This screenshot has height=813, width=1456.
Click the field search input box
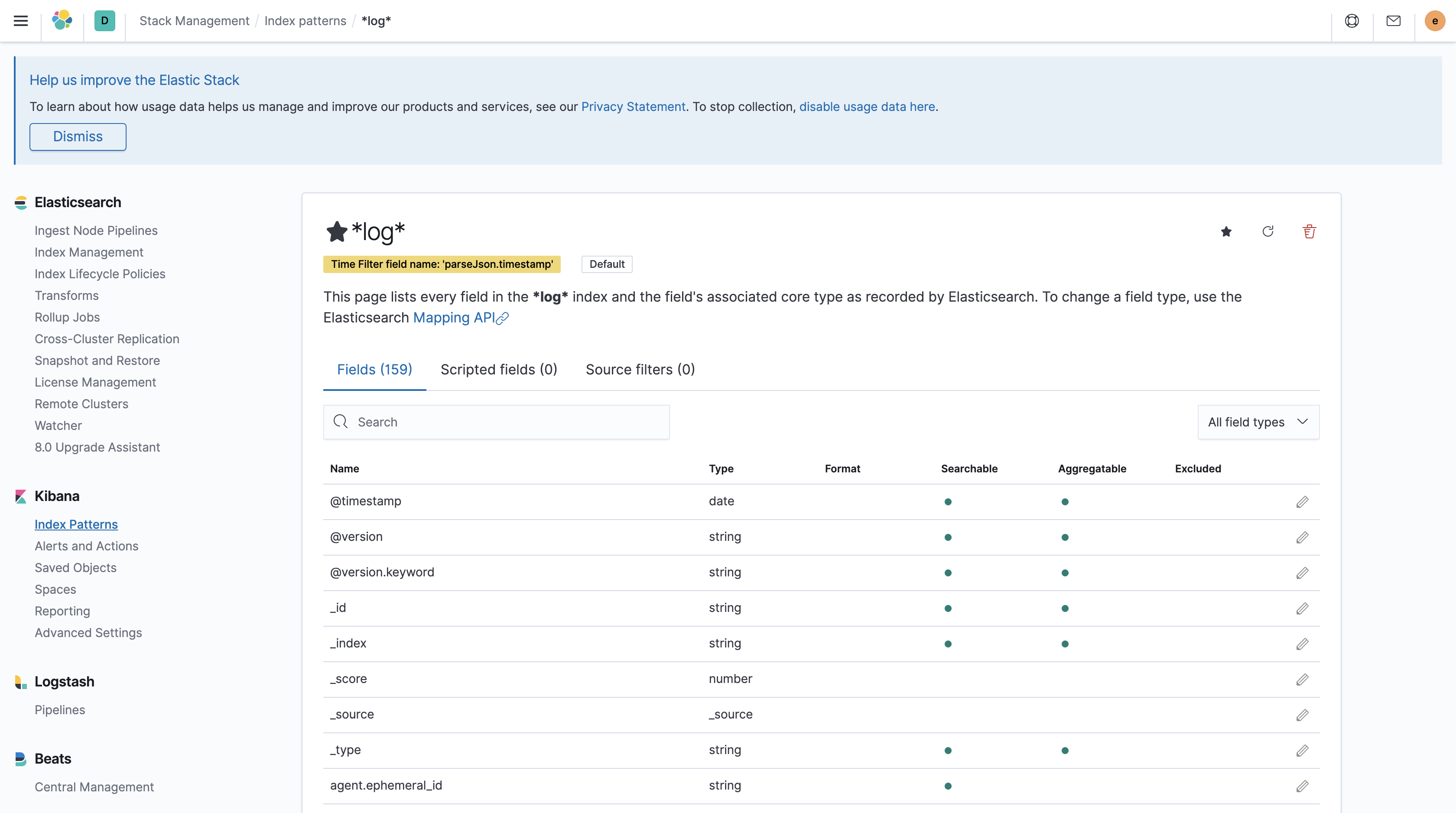(x=496, y=422)
